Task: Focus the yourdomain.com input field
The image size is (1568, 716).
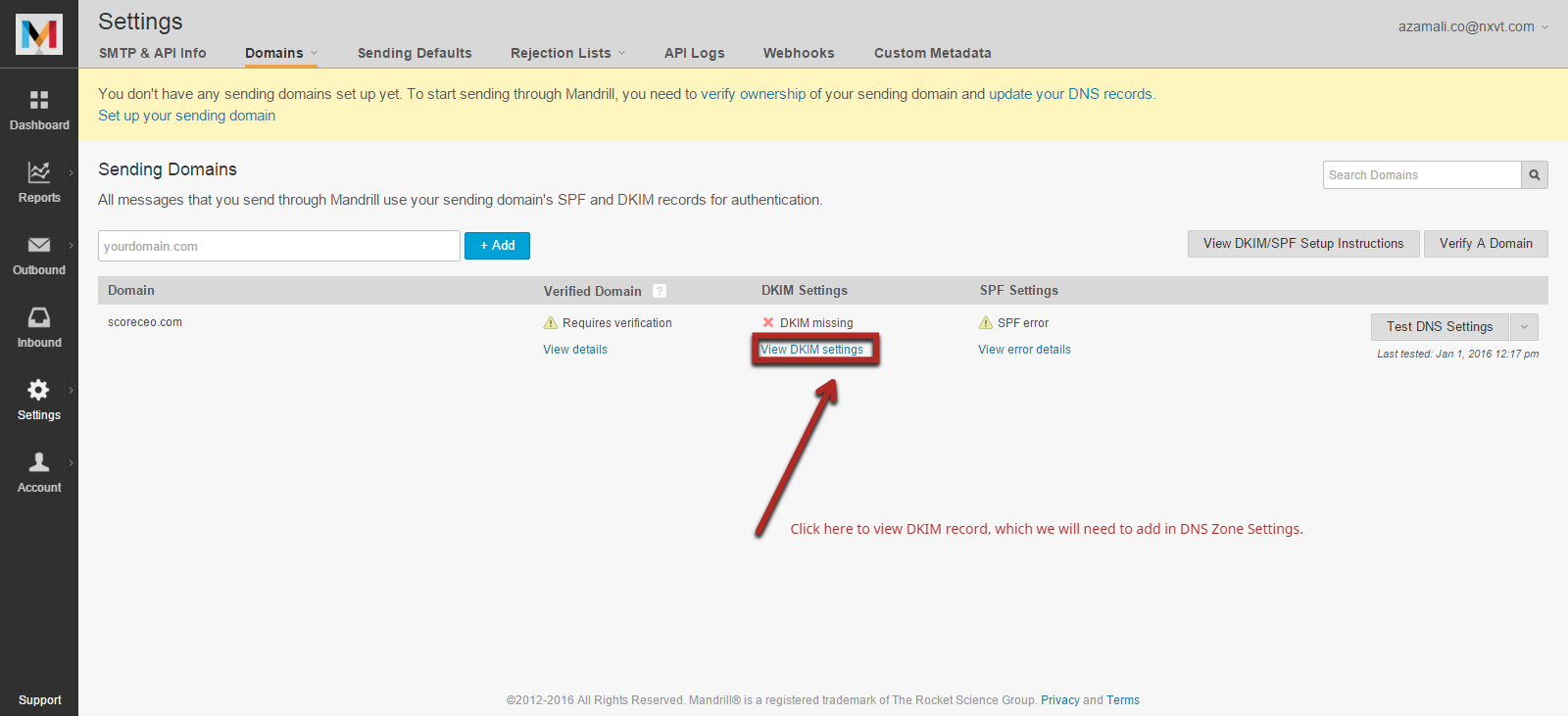Action: pyautogui.click(x=279, y=246)
